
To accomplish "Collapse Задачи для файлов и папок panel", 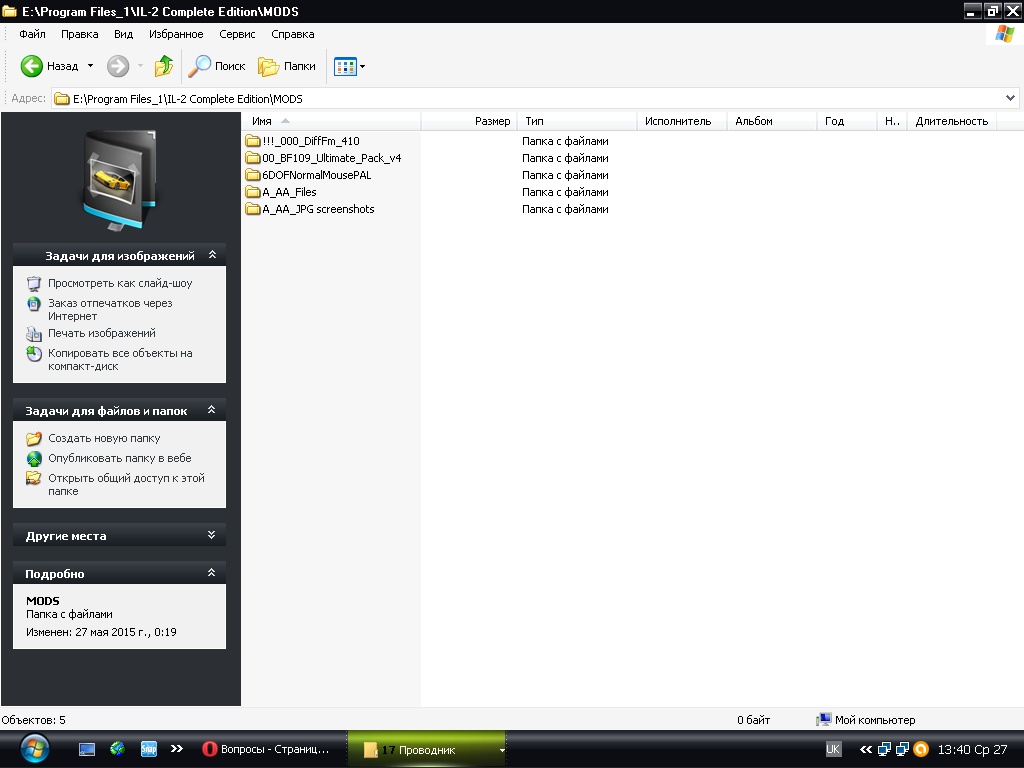I will coord(212,409).
